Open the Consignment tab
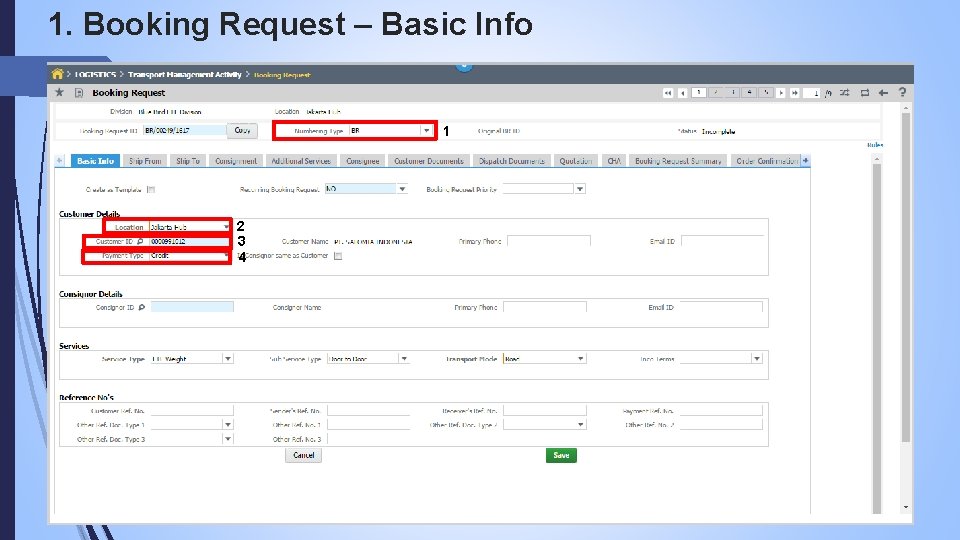960x540 pixels. coord(236,161)
